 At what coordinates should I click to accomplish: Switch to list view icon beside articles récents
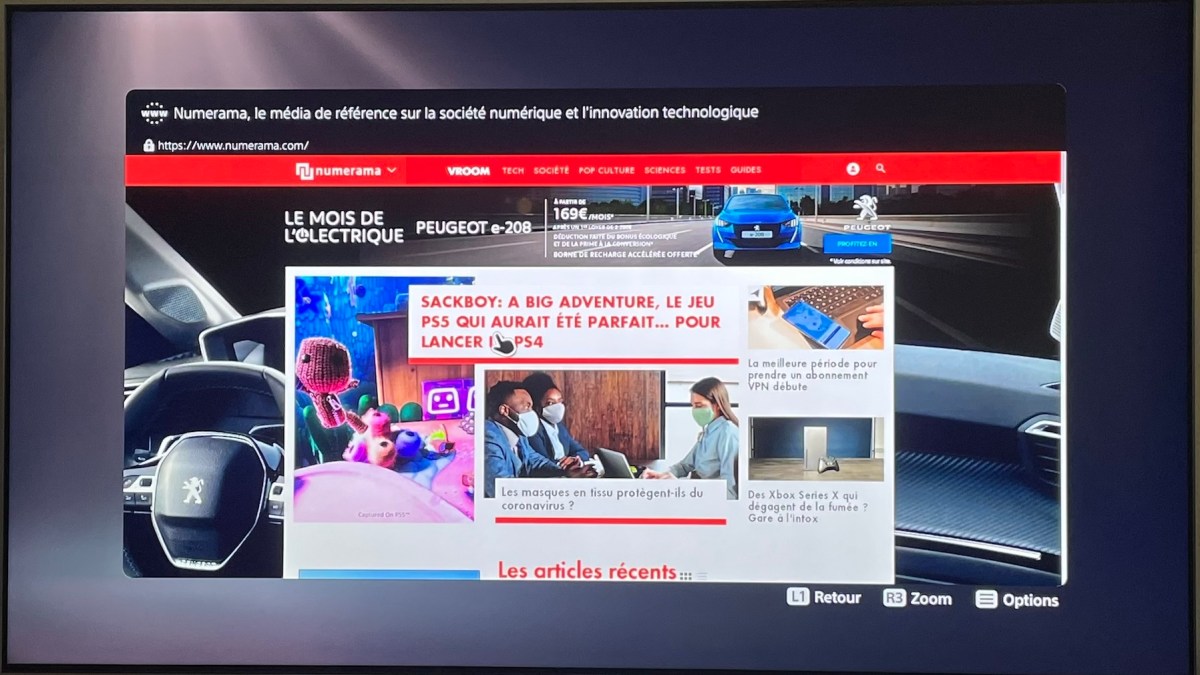[701, 576]
